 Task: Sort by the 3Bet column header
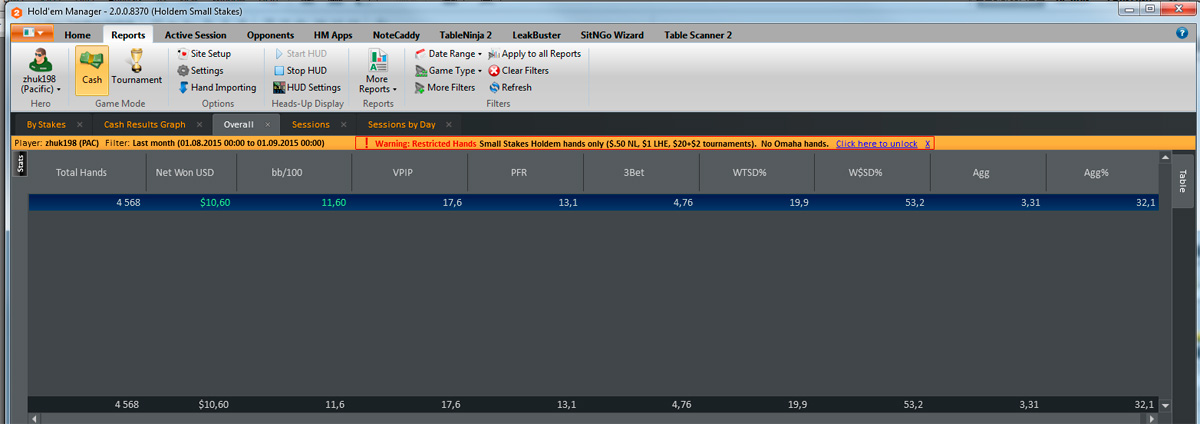[x=641, y=172]
